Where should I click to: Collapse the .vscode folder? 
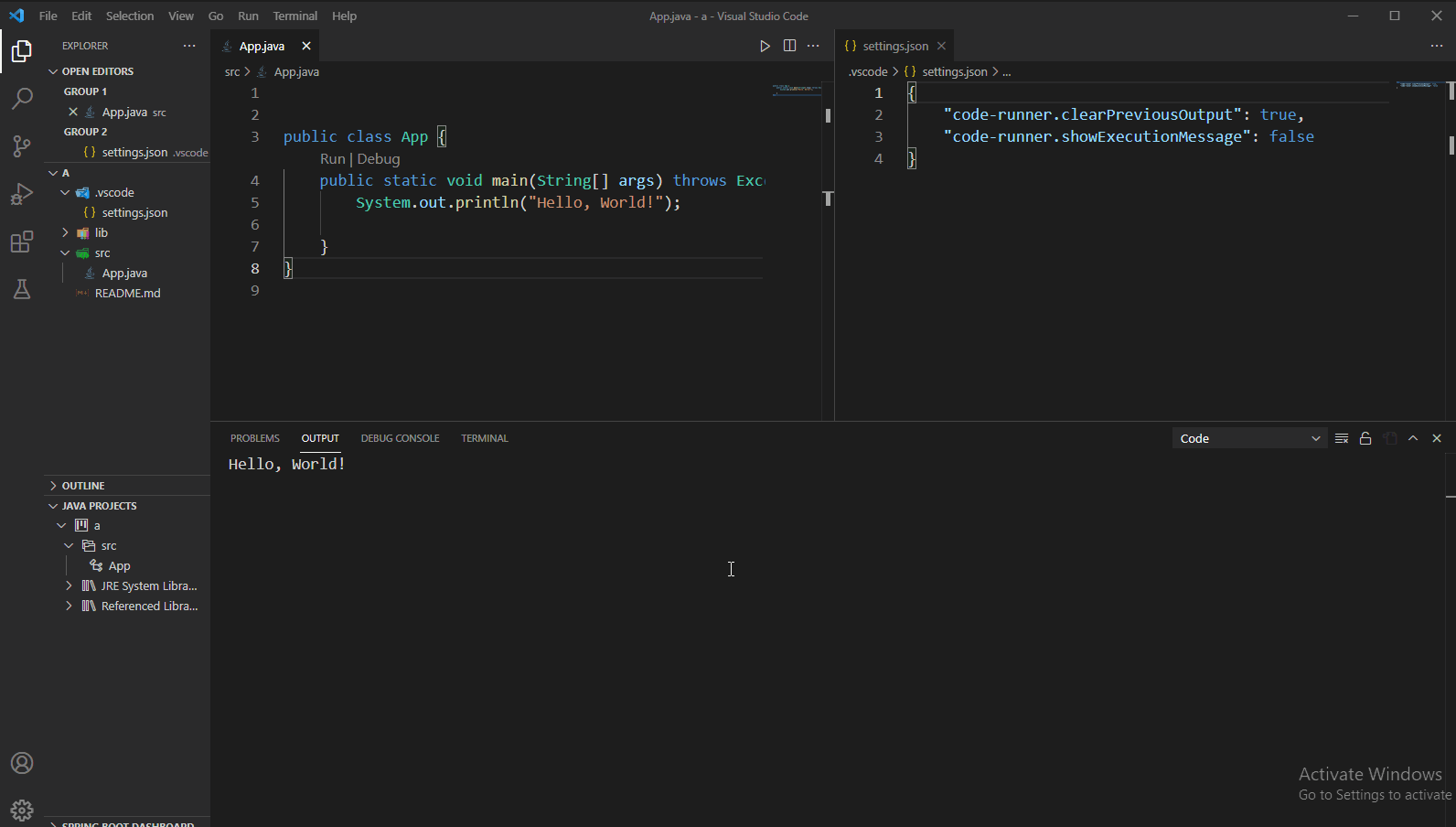coord(65,192)
